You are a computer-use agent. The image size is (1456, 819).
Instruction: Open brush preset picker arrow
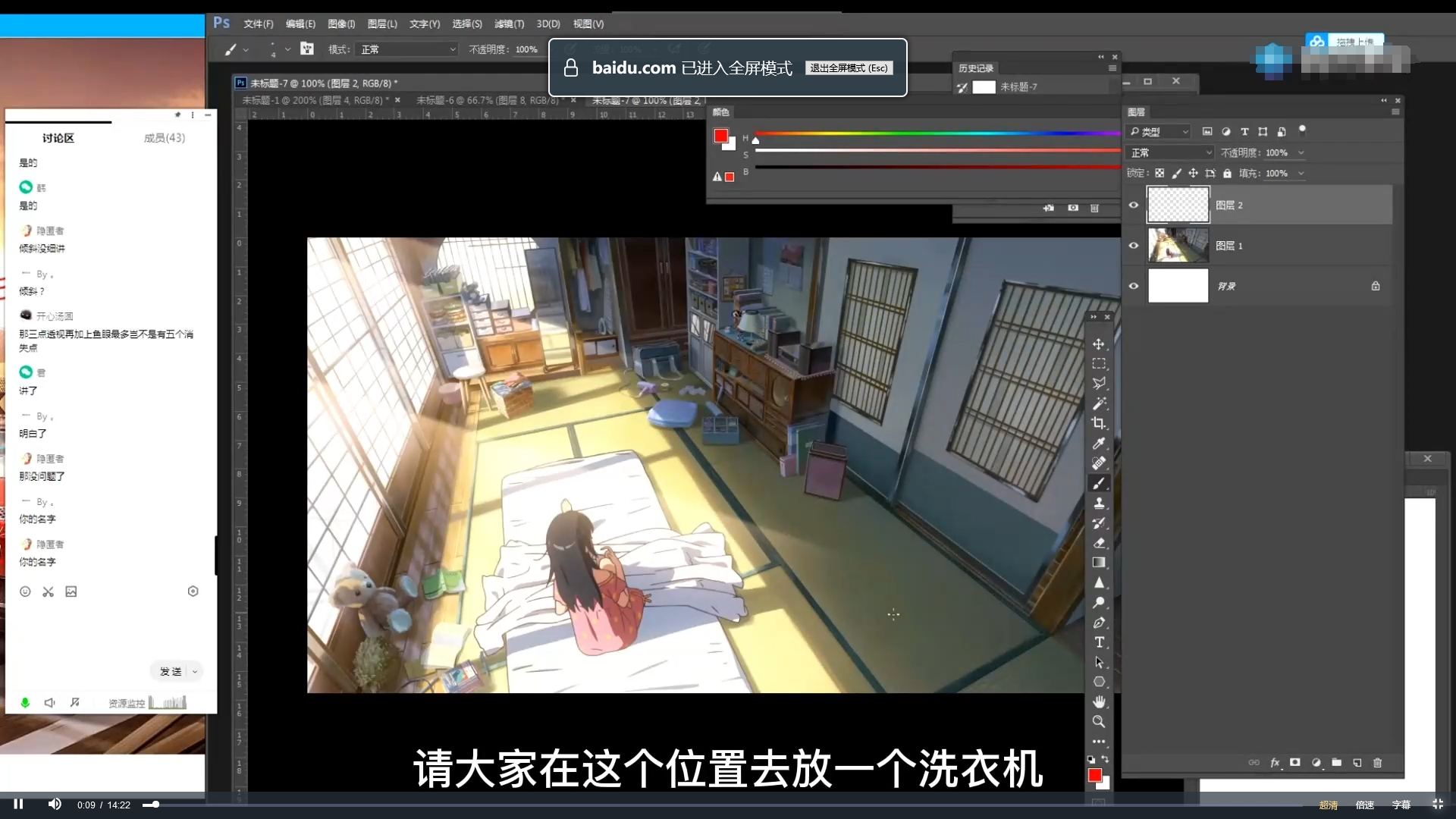point(287,49)
